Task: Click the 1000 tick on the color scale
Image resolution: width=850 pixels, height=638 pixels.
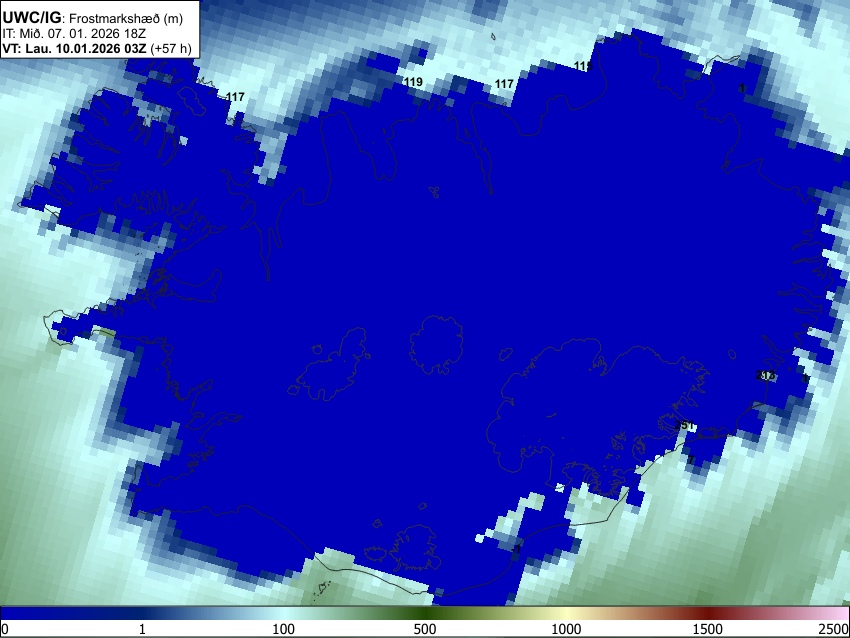Action: click(x=566, y=629)
